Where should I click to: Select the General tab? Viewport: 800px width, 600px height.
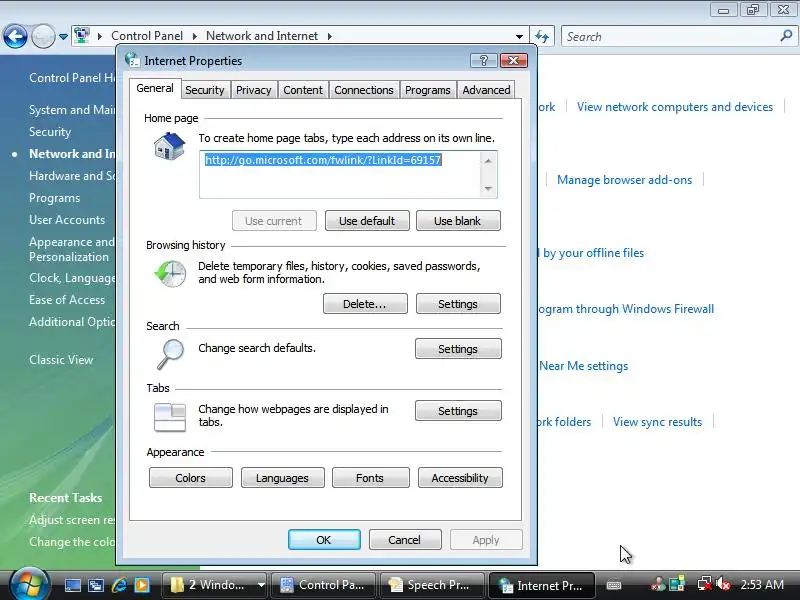155,88
